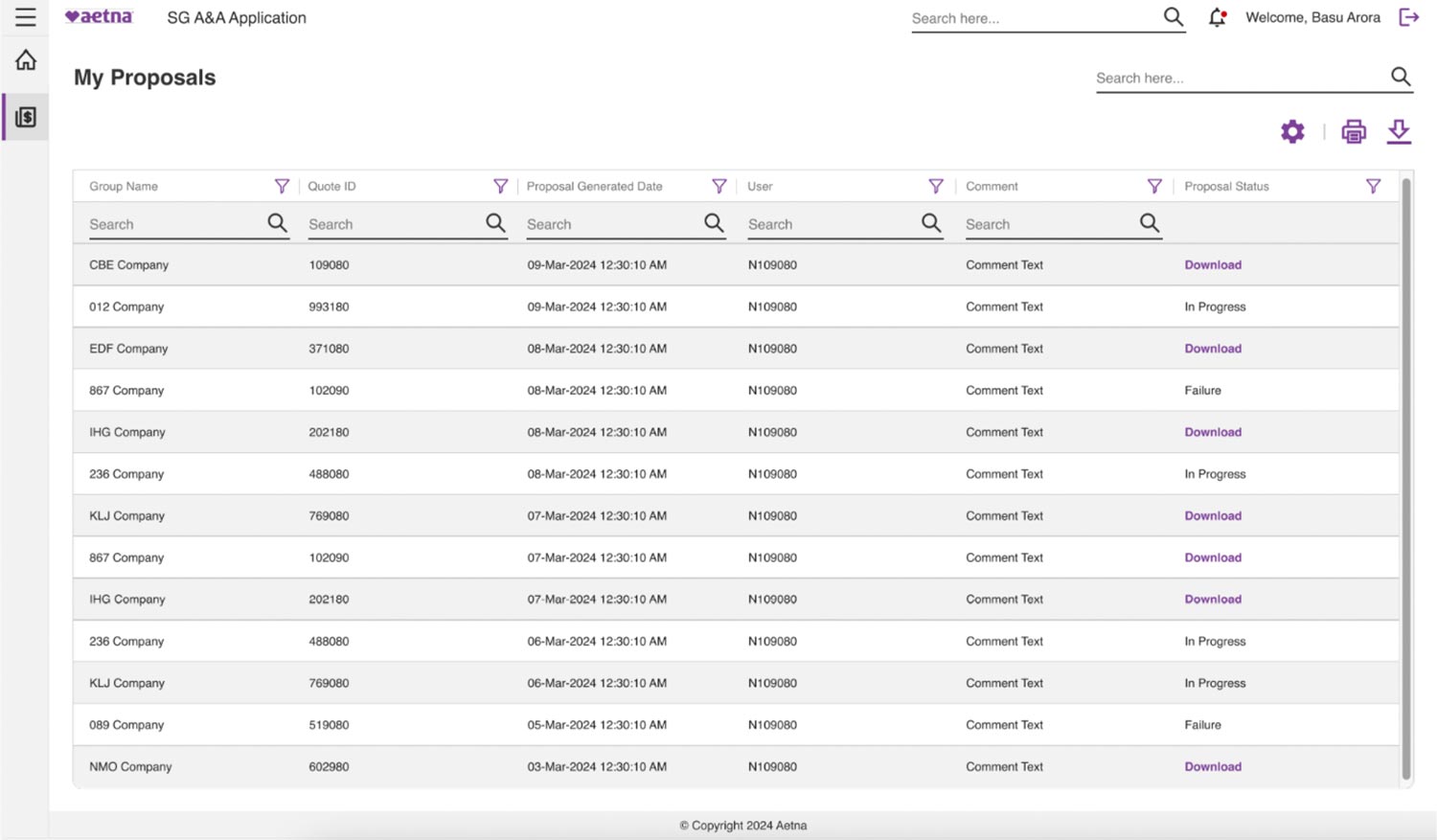Download the NMO Company proposal
This screenshot has width=1437, height=840.
tap(1213, 767)
